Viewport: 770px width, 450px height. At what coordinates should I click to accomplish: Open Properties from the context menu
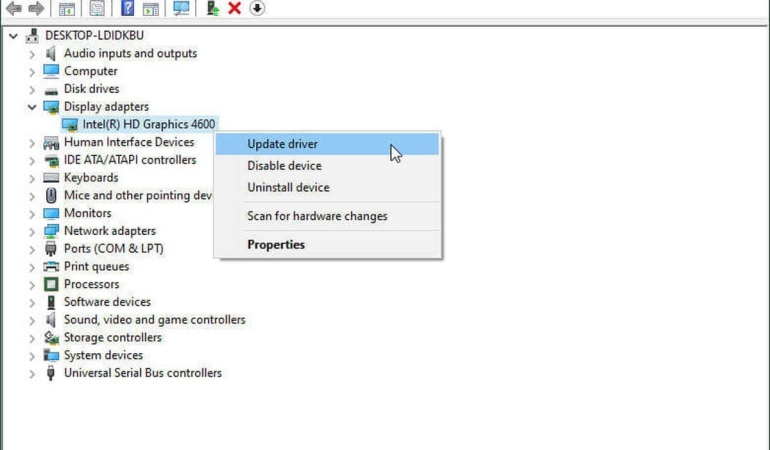(327, 245)
